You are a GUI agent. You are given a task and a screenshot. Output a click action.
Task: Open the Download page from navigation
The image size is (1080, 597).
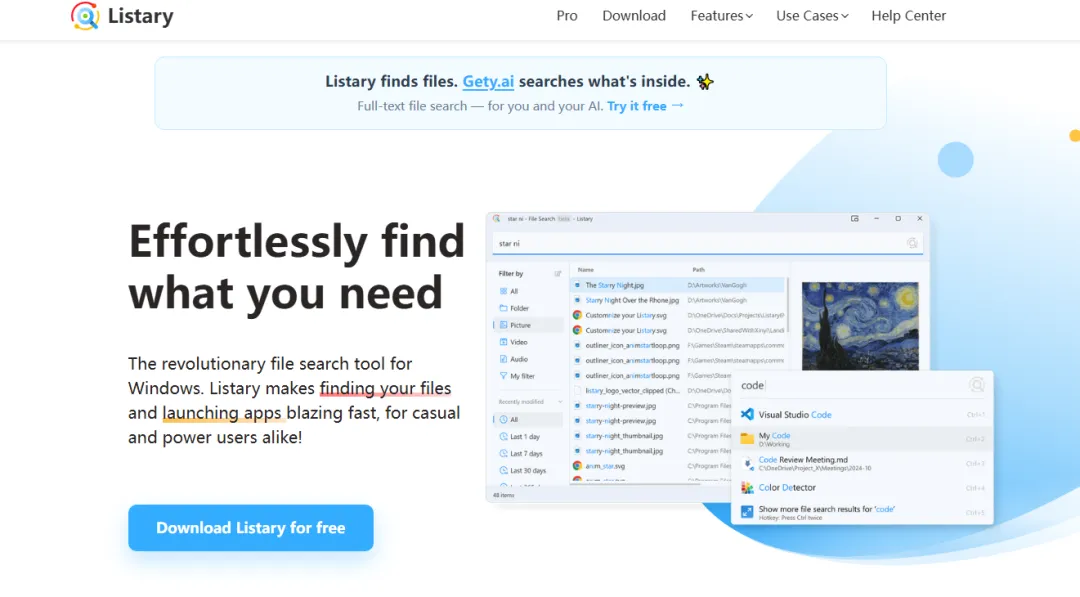click(x=634, y=16)
